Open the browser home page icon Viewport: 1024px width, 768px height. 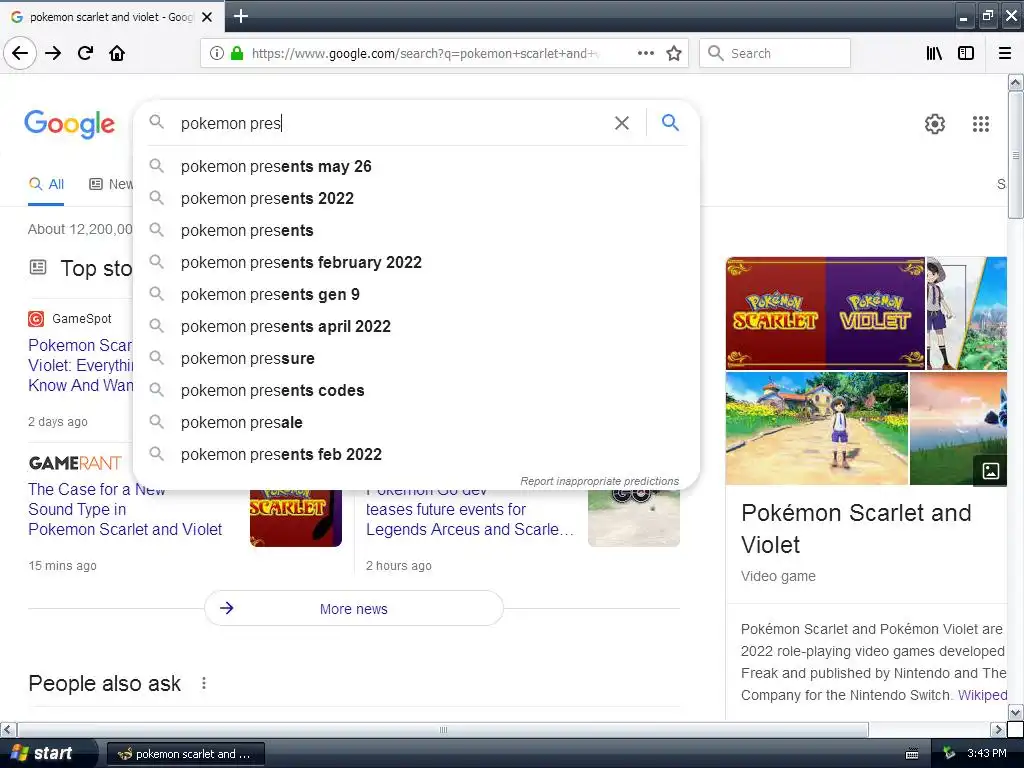coord(117,54)
